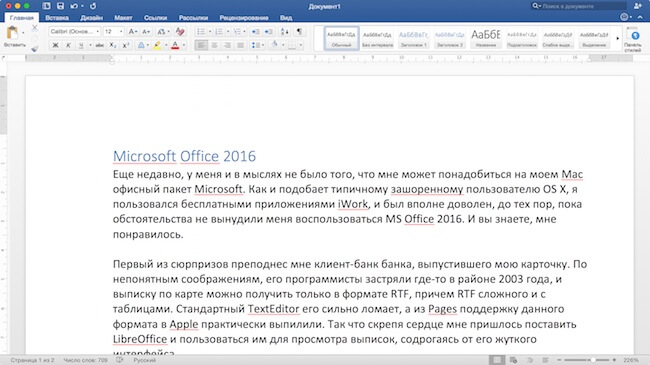Click the Share person-plus icon
650x365 pixels.
(x=638, y=6)
